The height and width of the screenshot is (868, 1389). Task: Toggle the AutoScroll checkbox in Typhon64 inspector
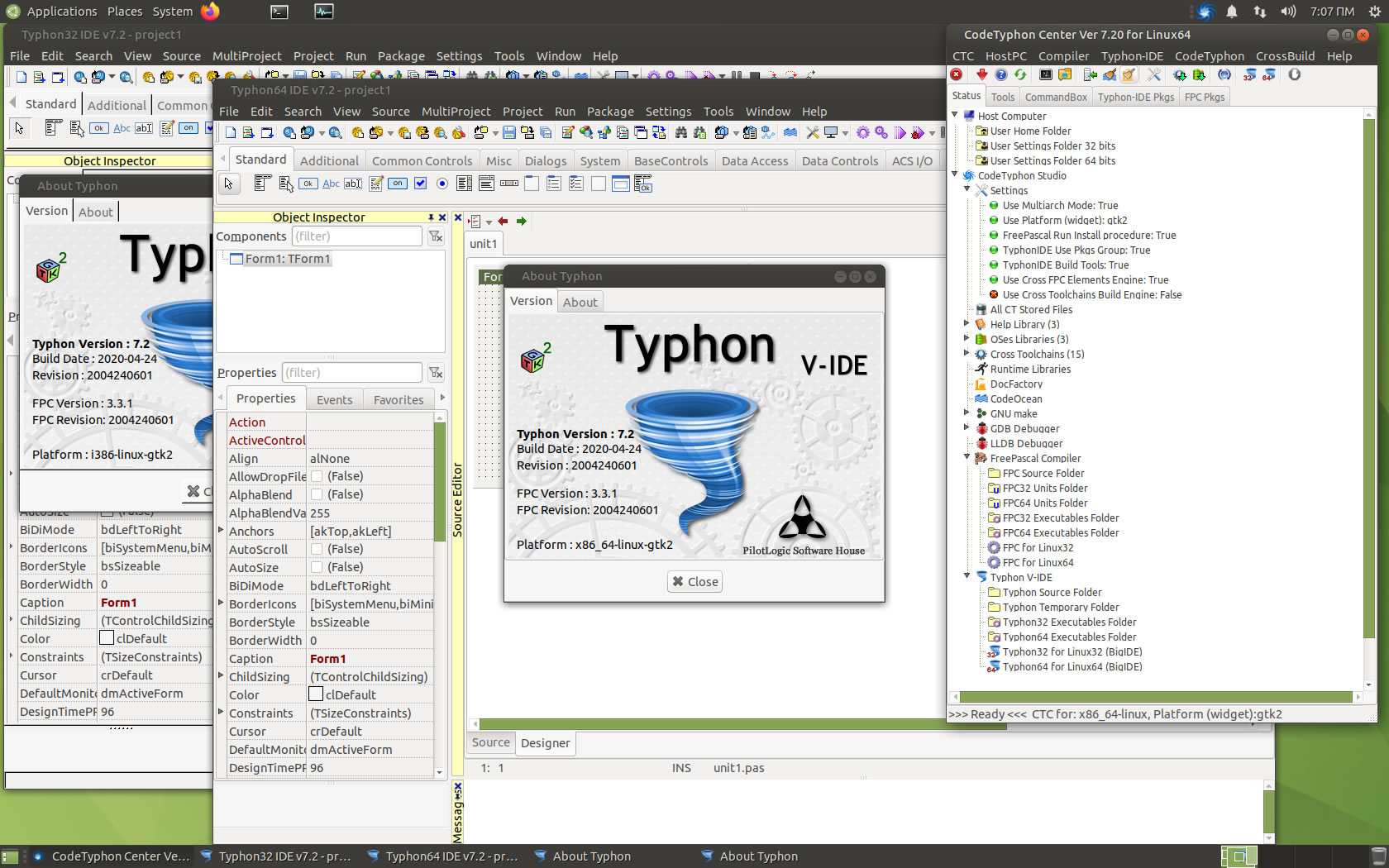tap(317, 549)
